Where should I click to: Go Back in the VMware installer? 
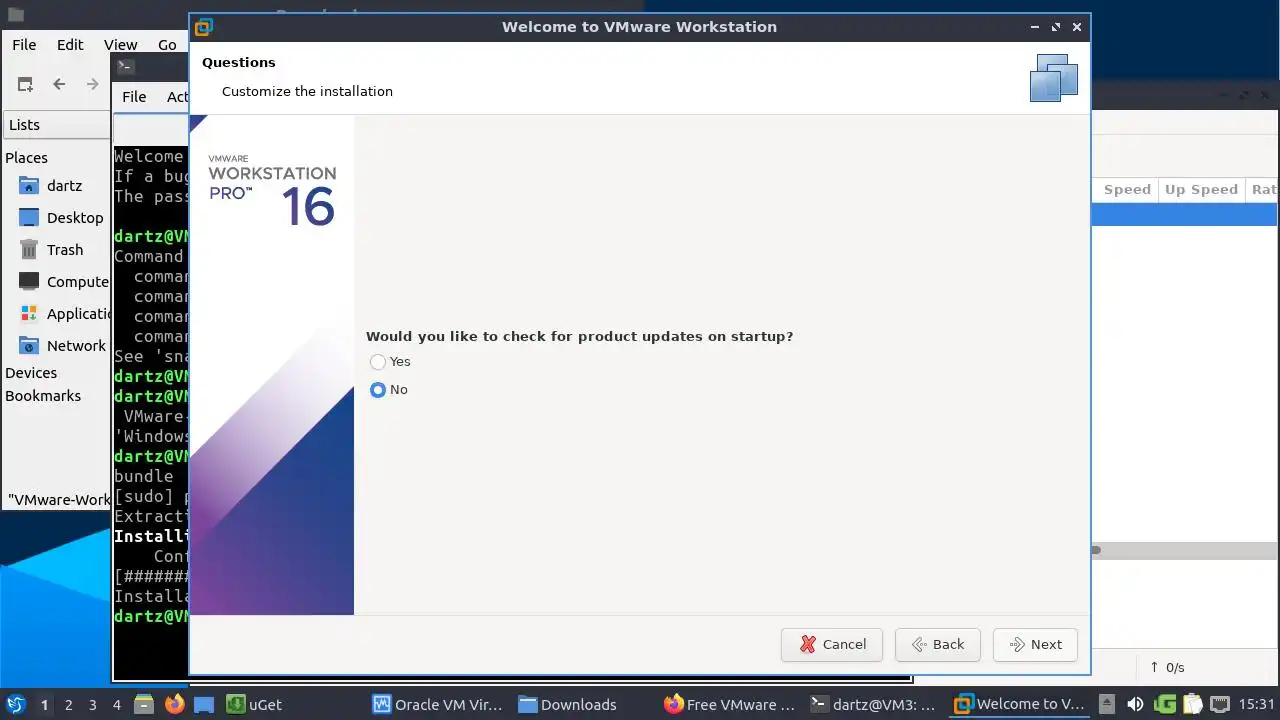point(937,644)
